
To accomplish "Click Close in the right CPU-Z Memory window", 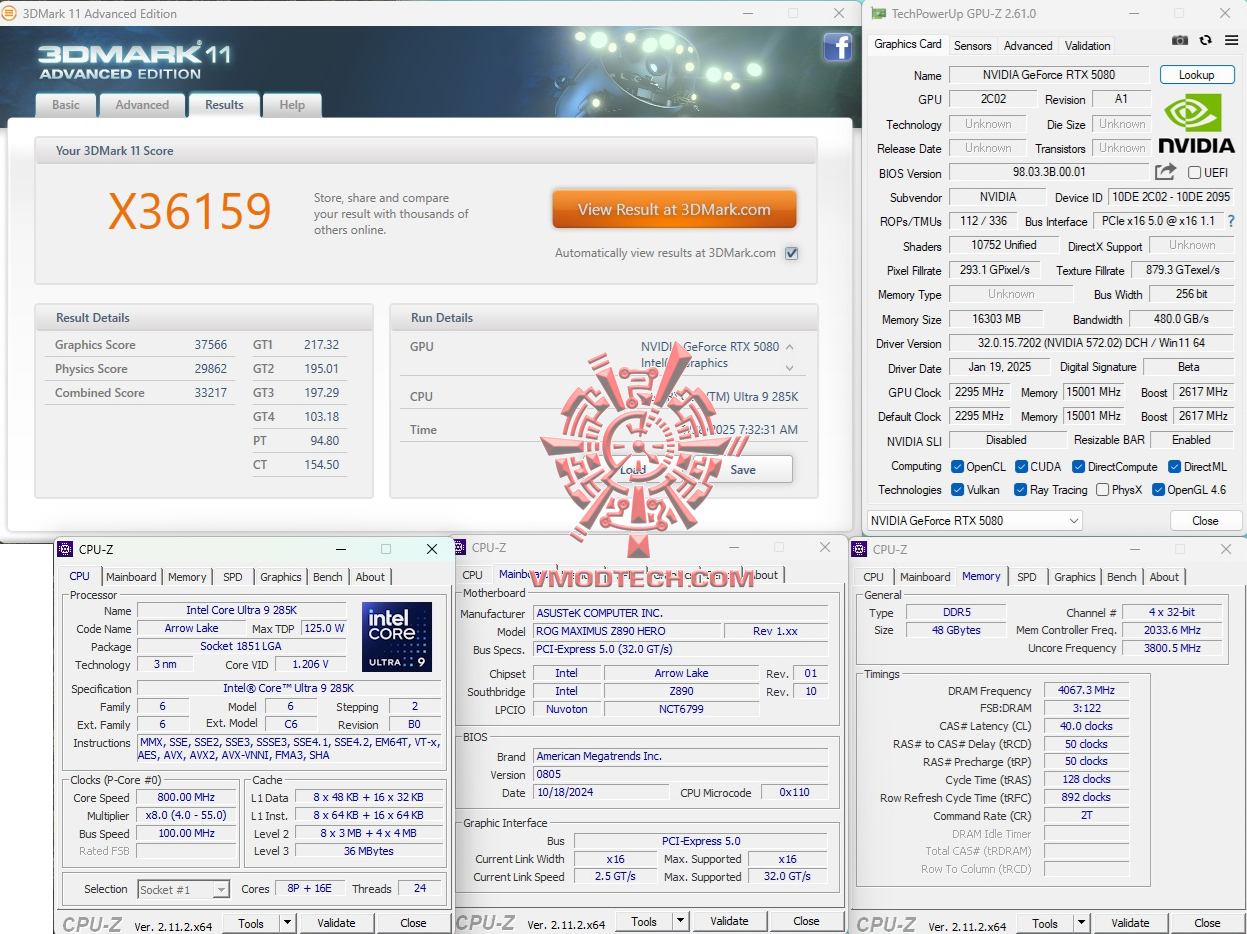I will 1207,923.
